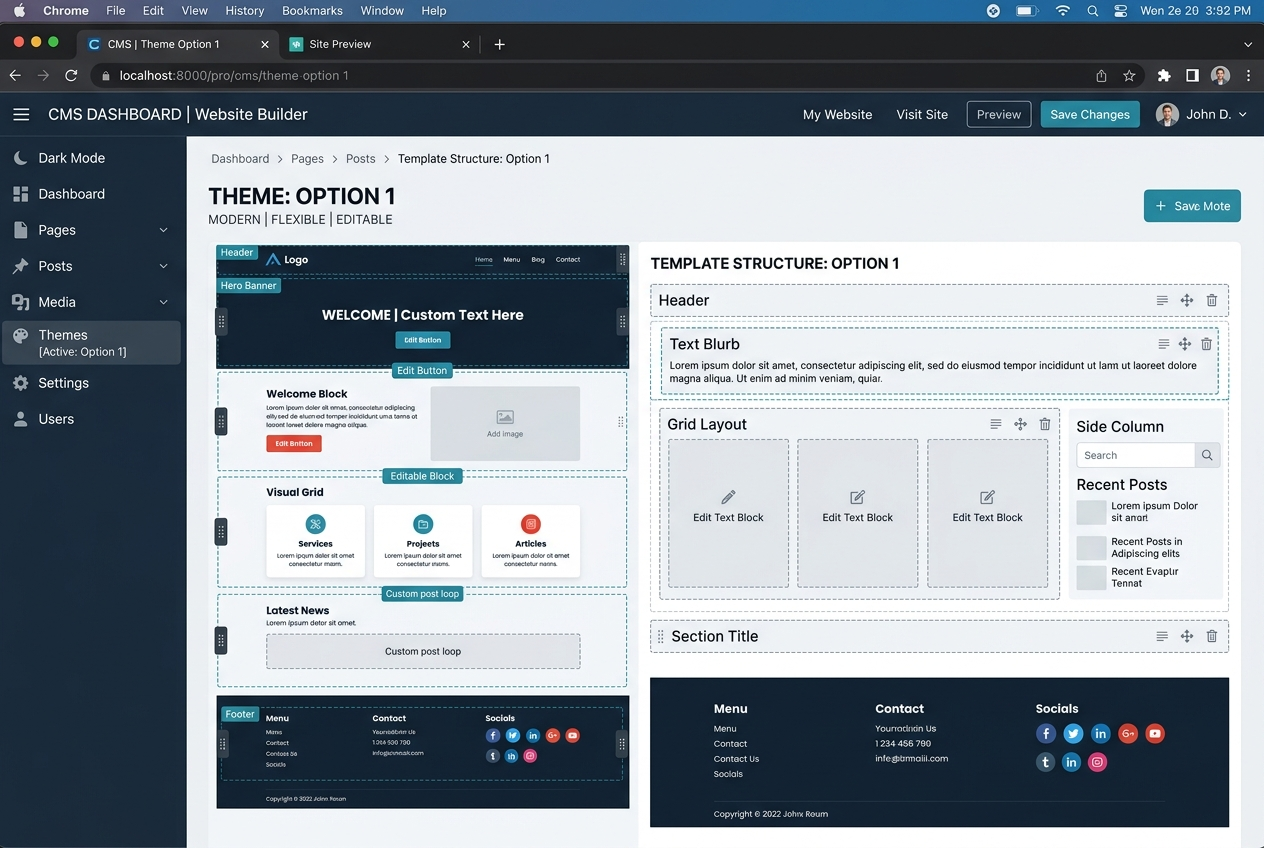Reload the page in Chrome
Image resolution: width=1264 pixels, height=848 pixels.
point(71,76)
